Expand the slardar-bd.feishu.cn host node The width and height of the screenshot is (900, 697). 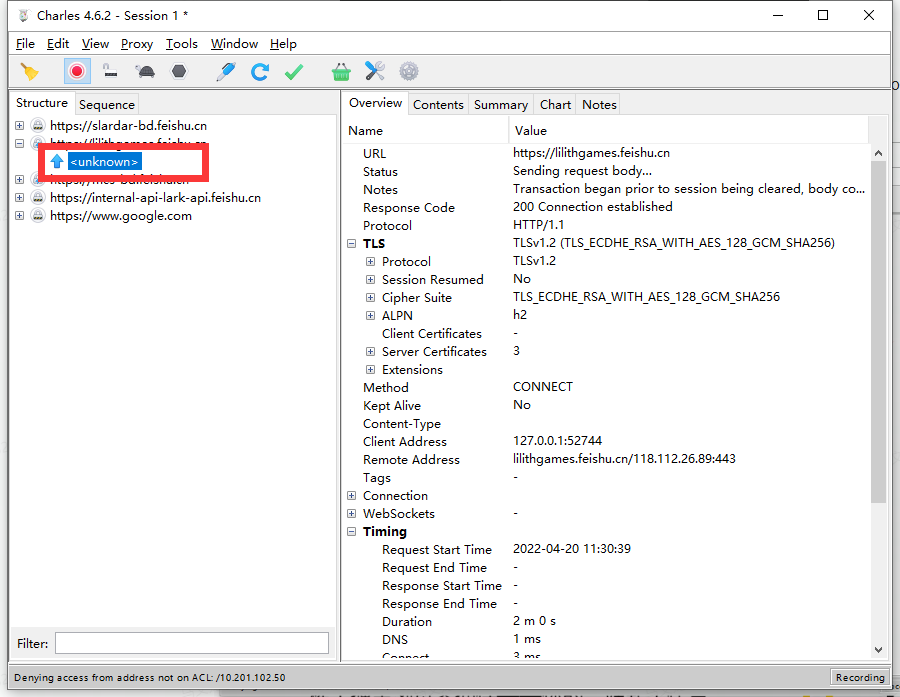pyautogui.click(x=20, y=125)
